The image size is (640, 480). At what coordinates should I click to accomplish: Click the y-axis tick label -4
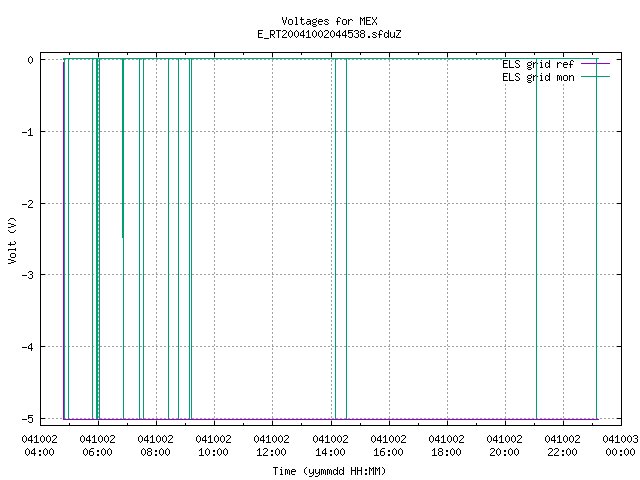(x=27, y=347)
